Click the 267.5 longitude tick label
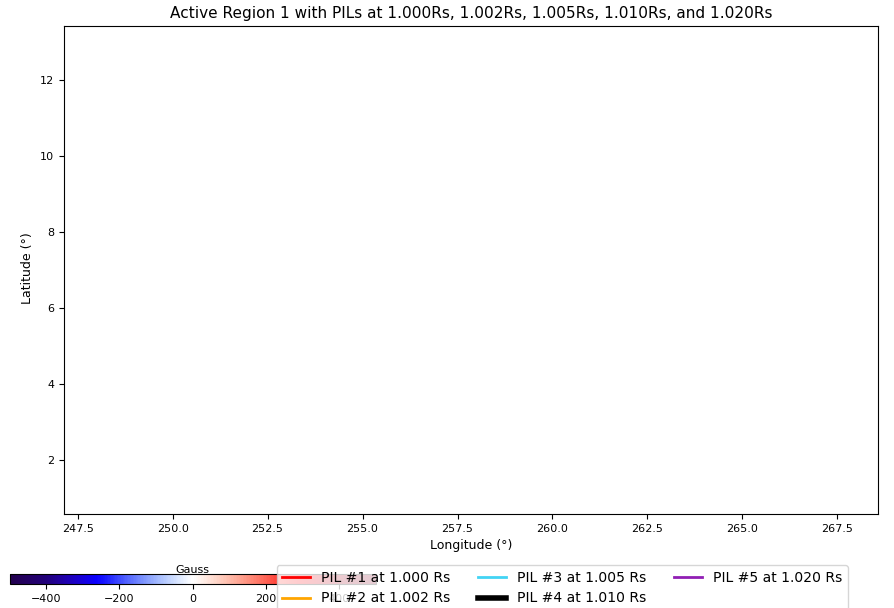The image size is (894, 608). pos(837,528)
